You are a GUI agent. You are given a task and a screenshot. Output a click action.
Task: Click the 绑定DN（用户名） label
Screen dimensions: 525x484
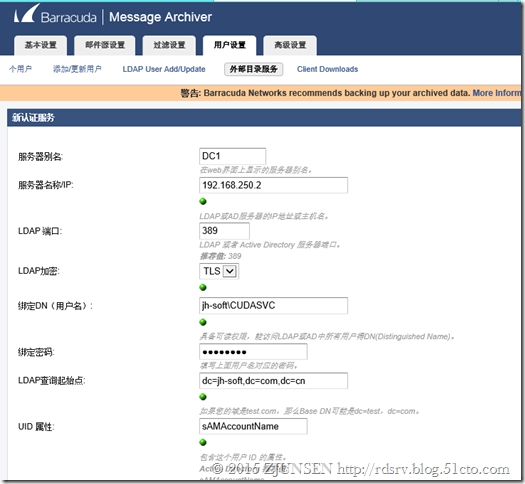click(x=55, y=306)
